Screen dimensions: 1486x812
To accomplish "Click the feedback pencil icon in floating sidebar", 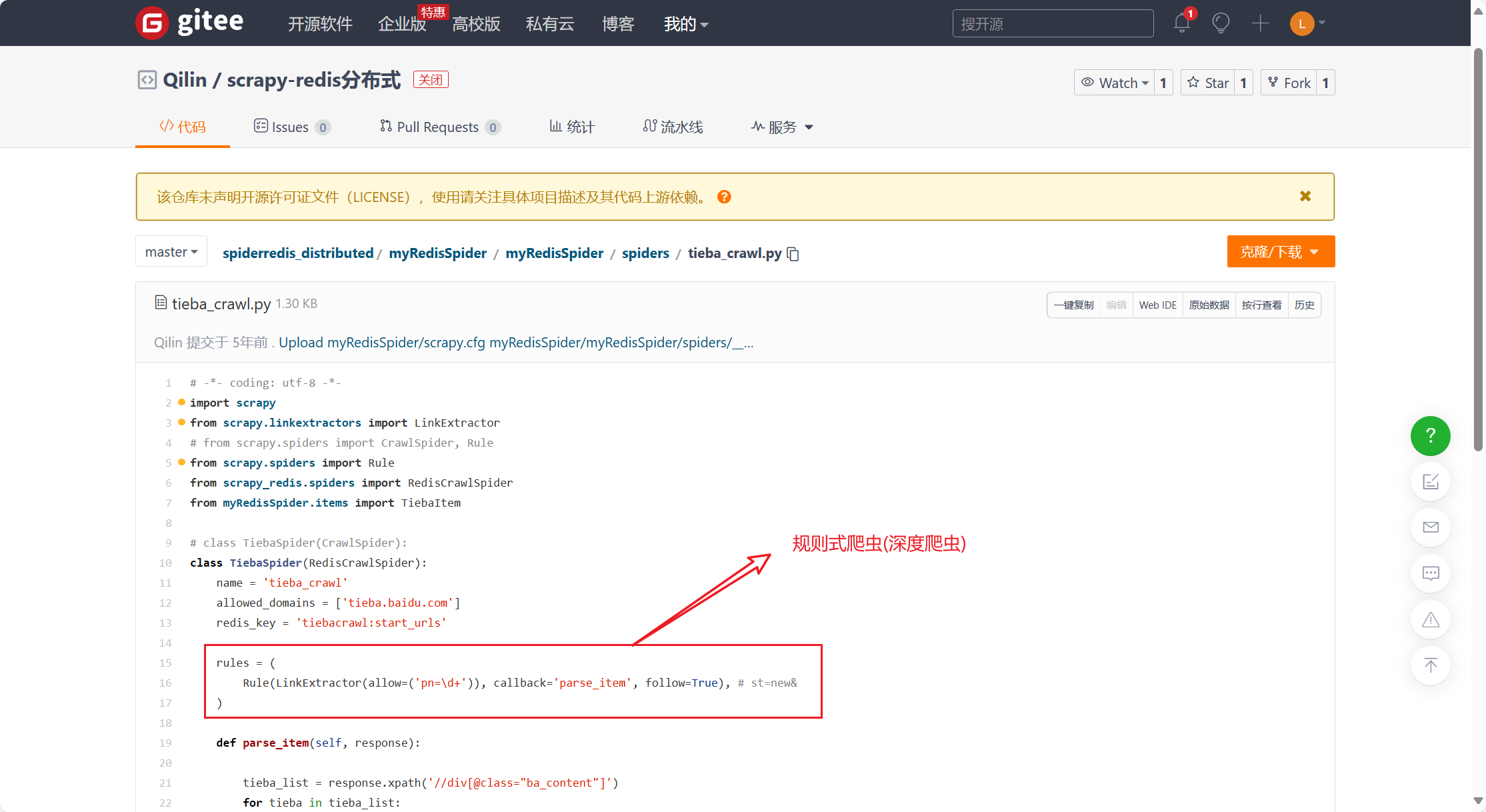I will coord(1430,481).
